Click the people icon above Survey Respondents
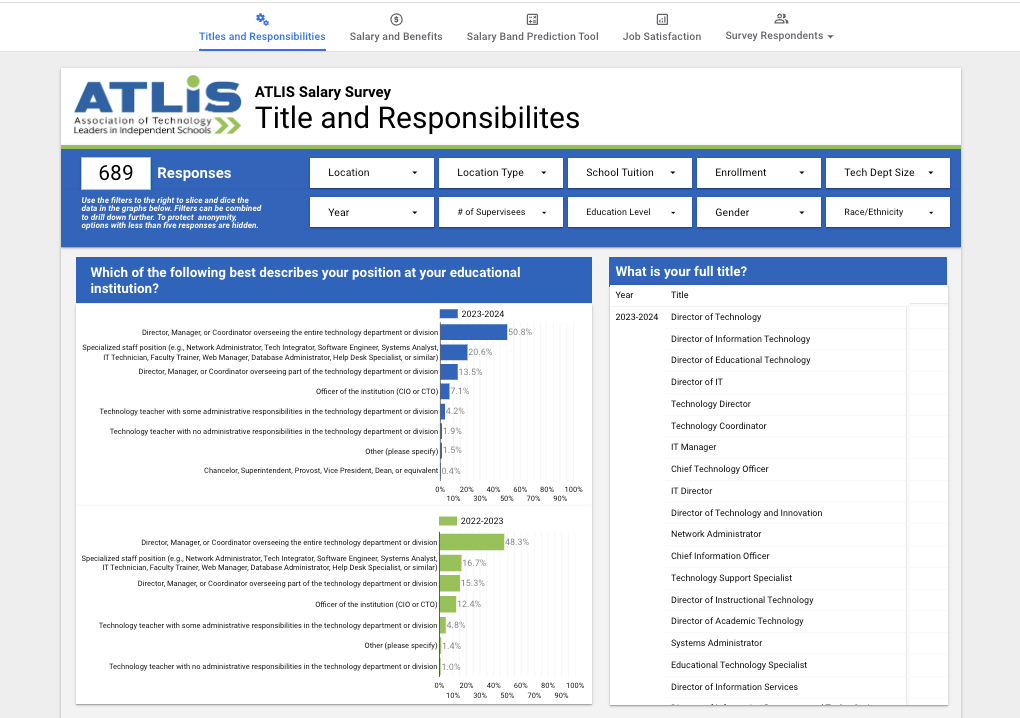The width and height of the screenshot is (1020, 718). tap(781, 19)
